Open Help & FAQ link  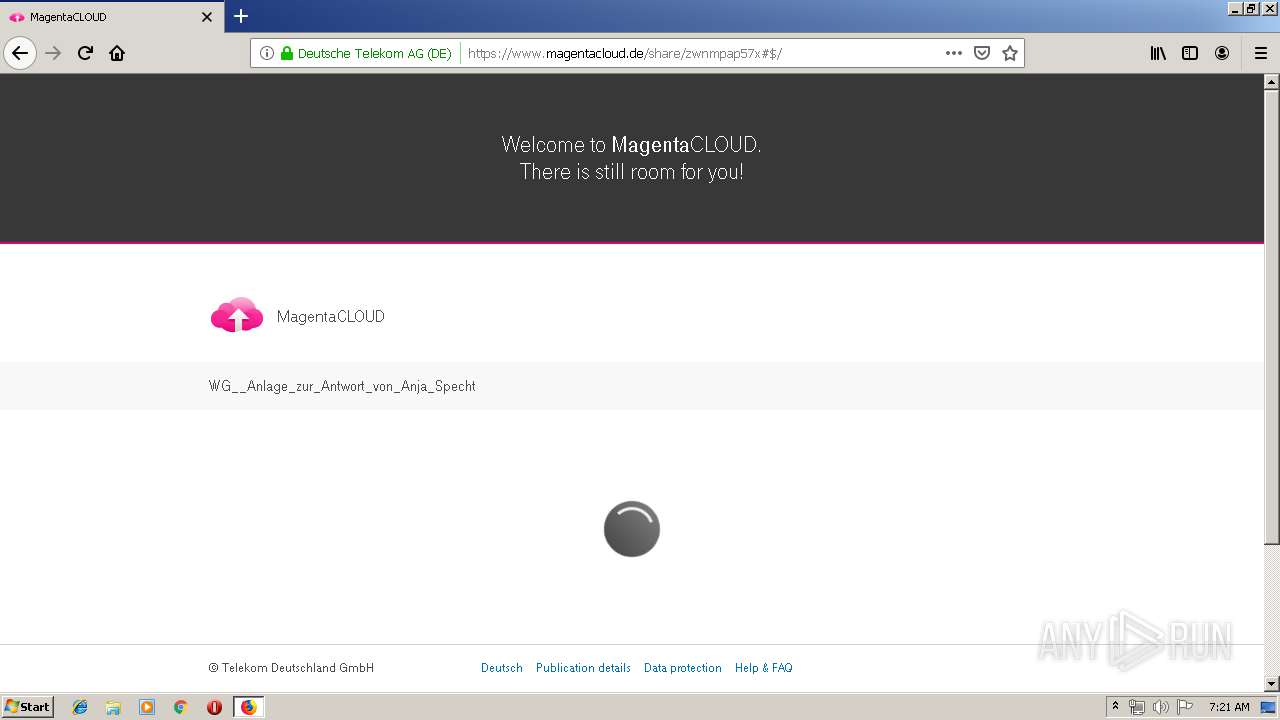click(x=764, y=668)
